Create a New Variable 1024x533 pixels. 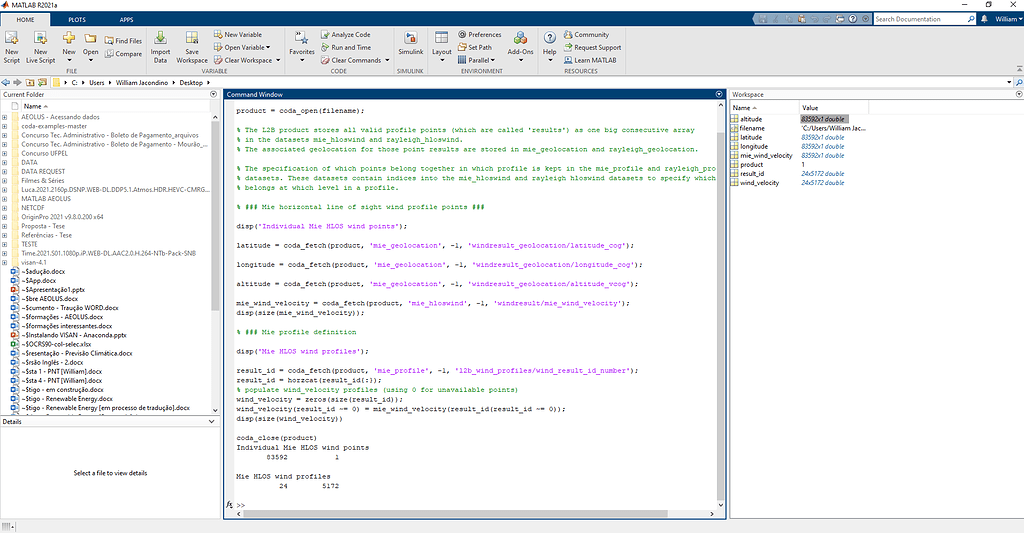coord(238,34)
